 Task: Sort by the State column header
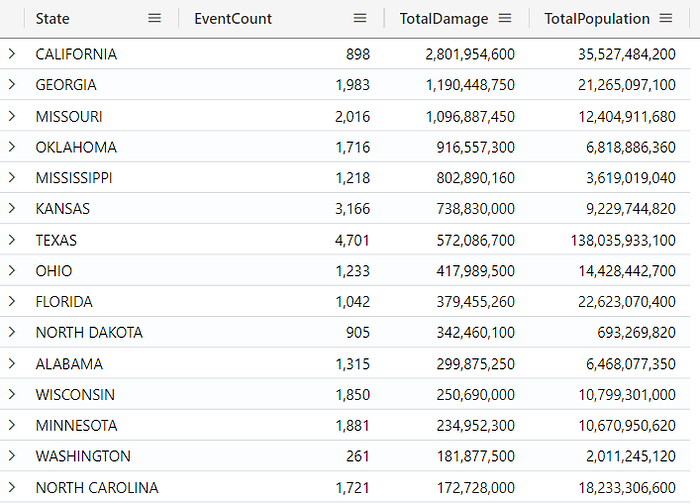pos(53,19)
